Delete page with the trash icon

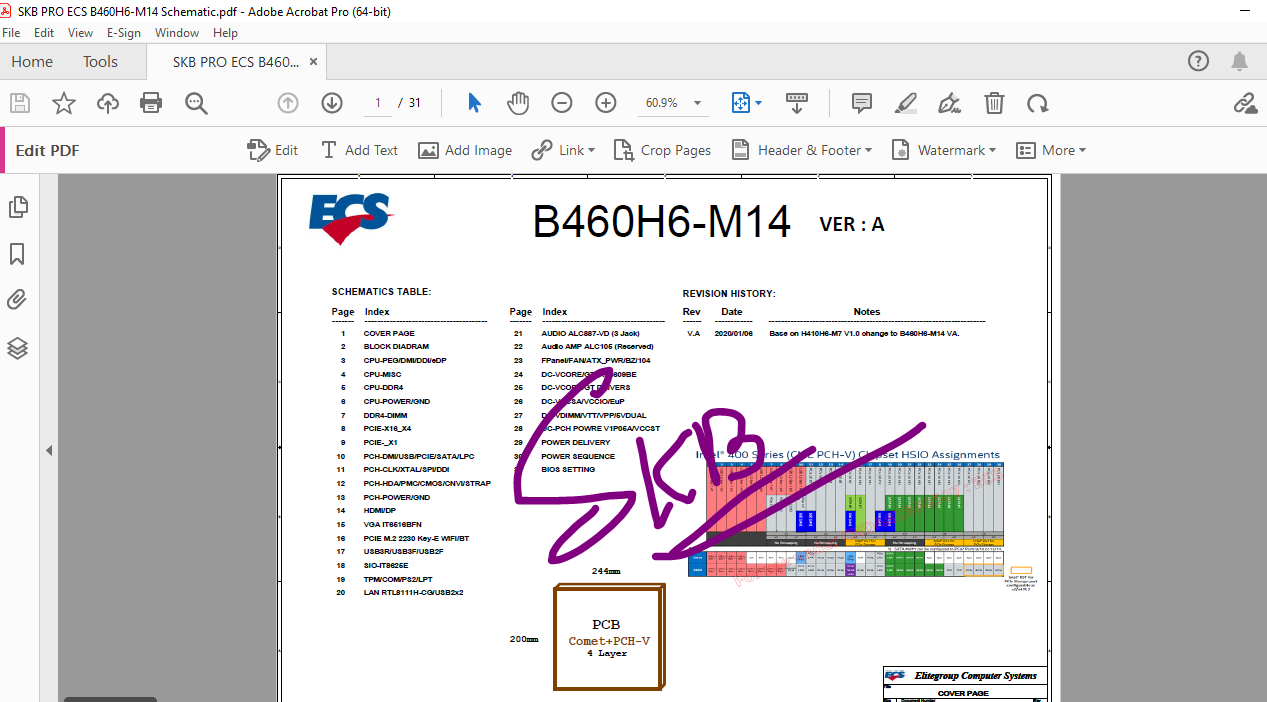click(994, 103)
